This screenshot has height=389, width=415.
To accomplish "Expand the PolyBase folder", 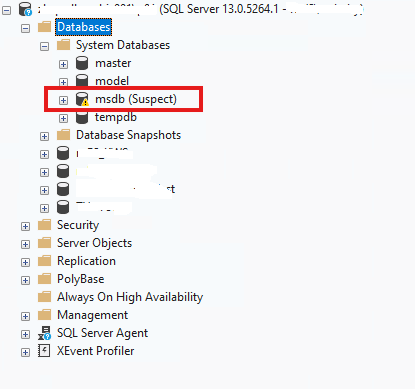I will (25, 280).
